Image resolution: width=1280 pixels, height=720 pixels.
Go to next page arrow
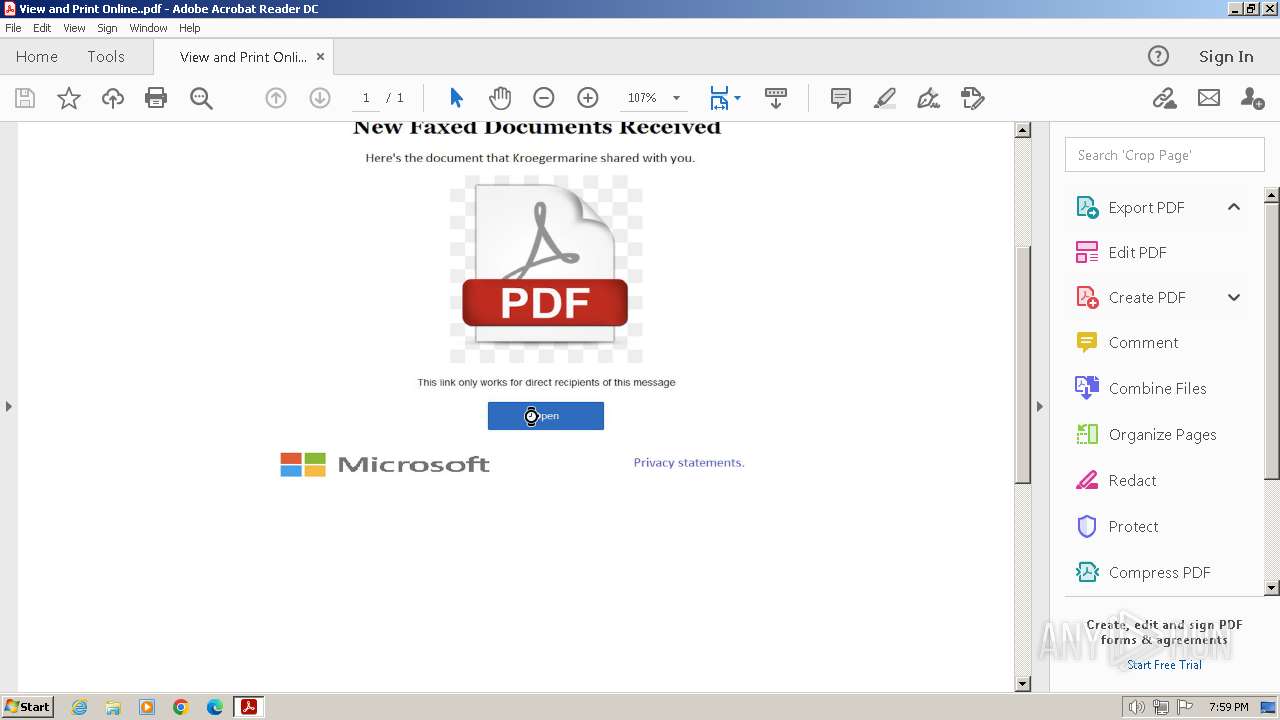[320, 98]
